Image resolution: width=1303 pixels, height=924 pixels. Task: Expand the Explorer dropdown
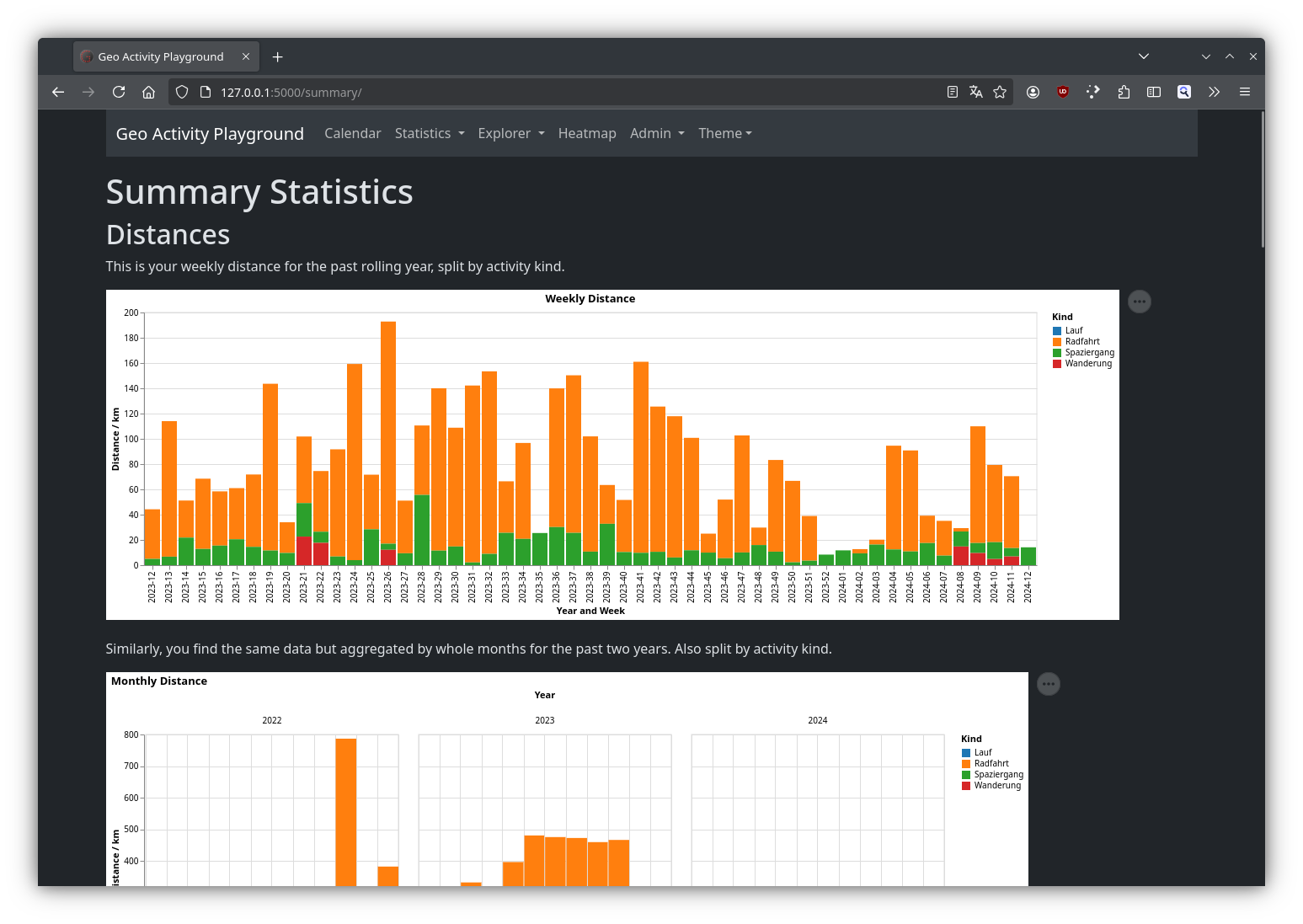[x=511, y=133]
